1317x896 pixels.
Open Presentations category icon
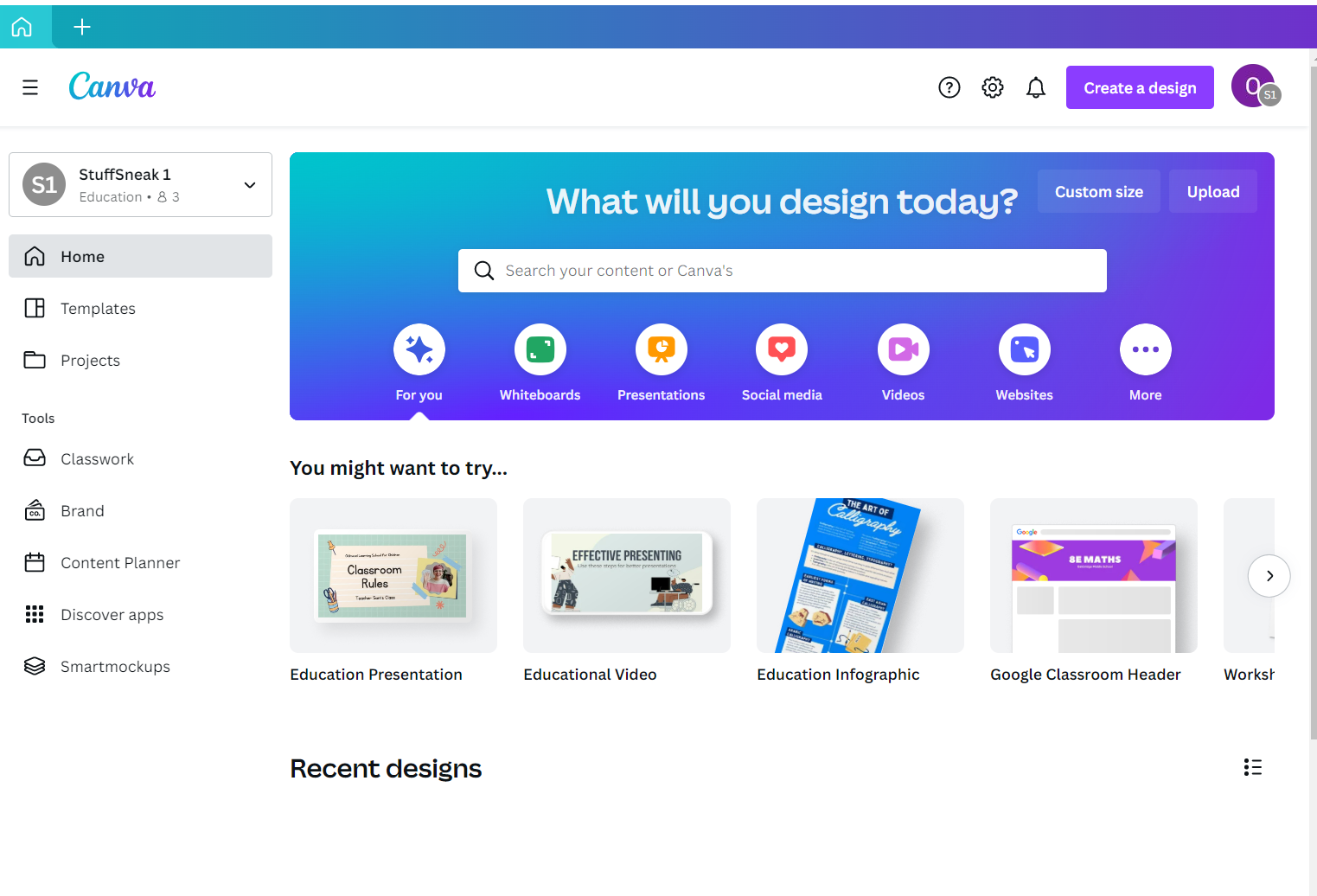[x=662, y=349]
